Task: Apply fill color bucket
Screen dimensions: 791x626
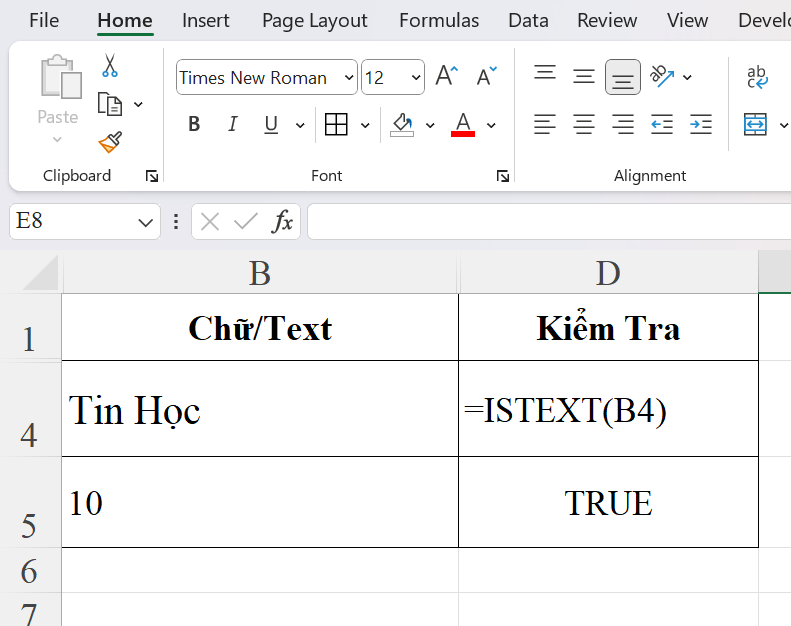Action: pyautogui.click(x=402, y=124)
